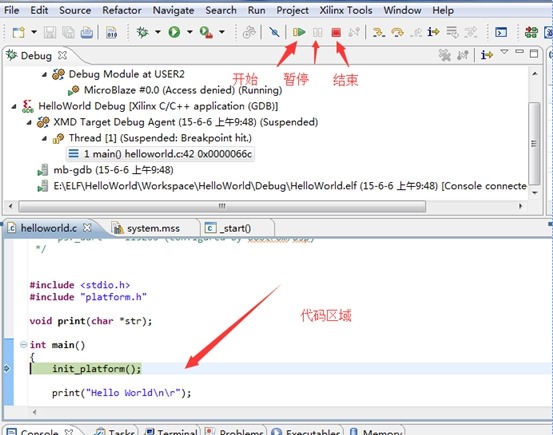Click the red Terminate debug button

(336, 32)
